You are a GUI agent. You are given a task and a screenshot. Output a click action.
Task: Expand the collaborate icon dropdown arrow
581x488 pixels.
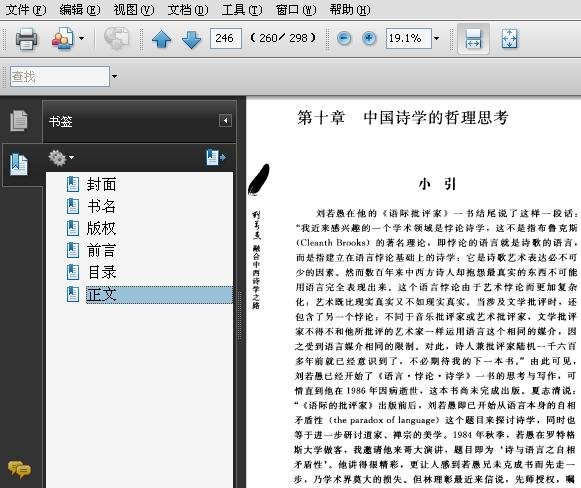coord(82,38)
